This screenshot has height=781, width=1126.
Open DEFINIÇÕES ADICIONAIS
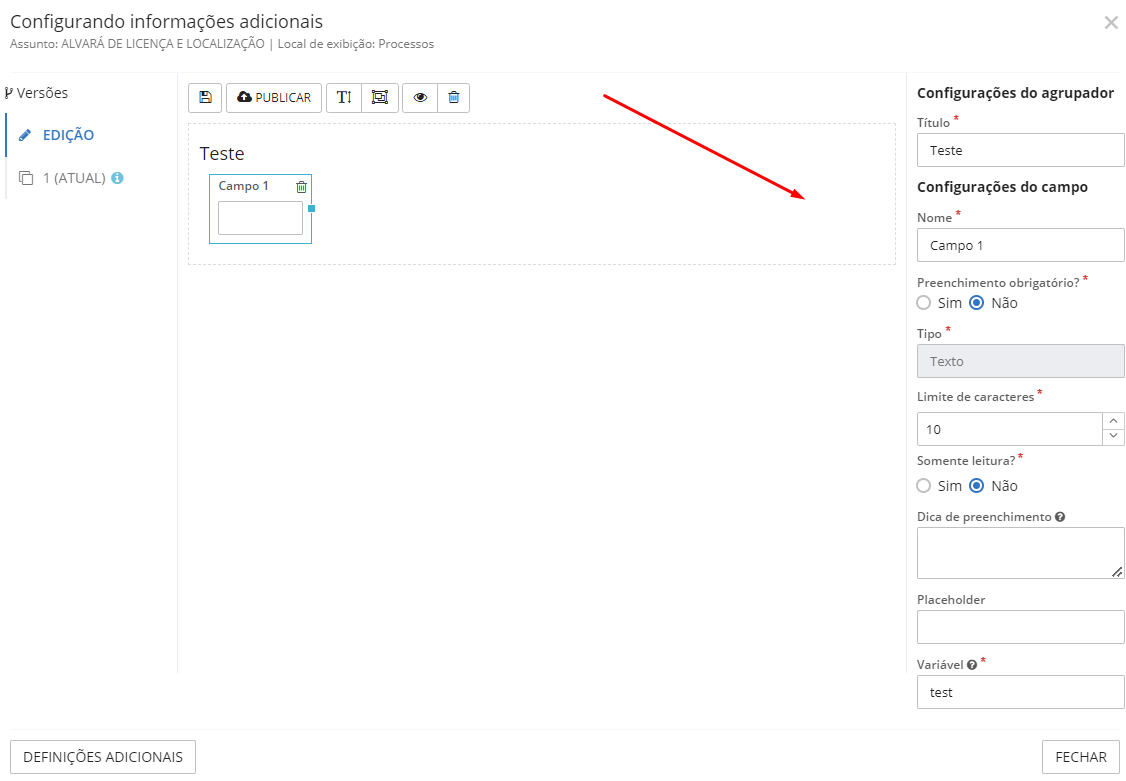pyautogui.click(x=103, y=757)
